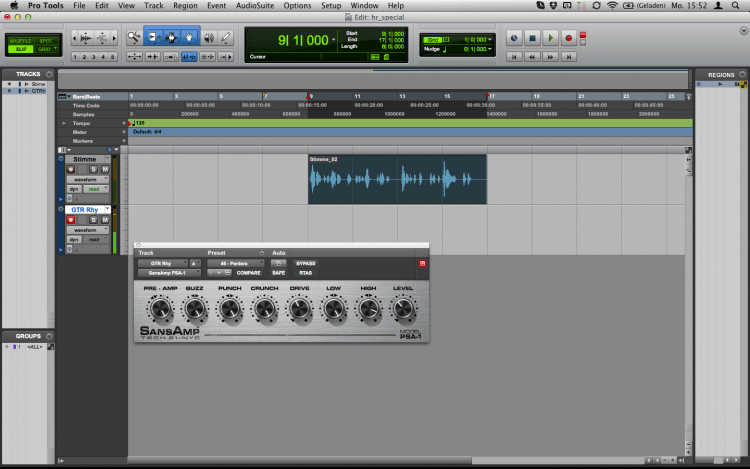Click zoom preset button 1
The image size is (750, 469).
[x=75, y=57]
